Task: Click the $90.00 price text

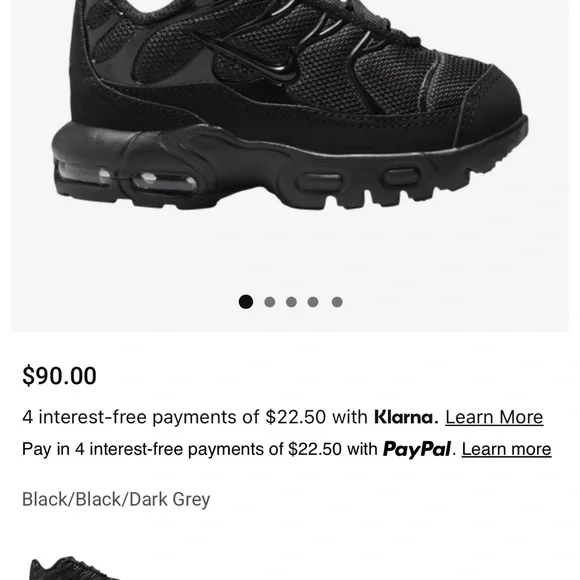Action: tap(59, 376)
